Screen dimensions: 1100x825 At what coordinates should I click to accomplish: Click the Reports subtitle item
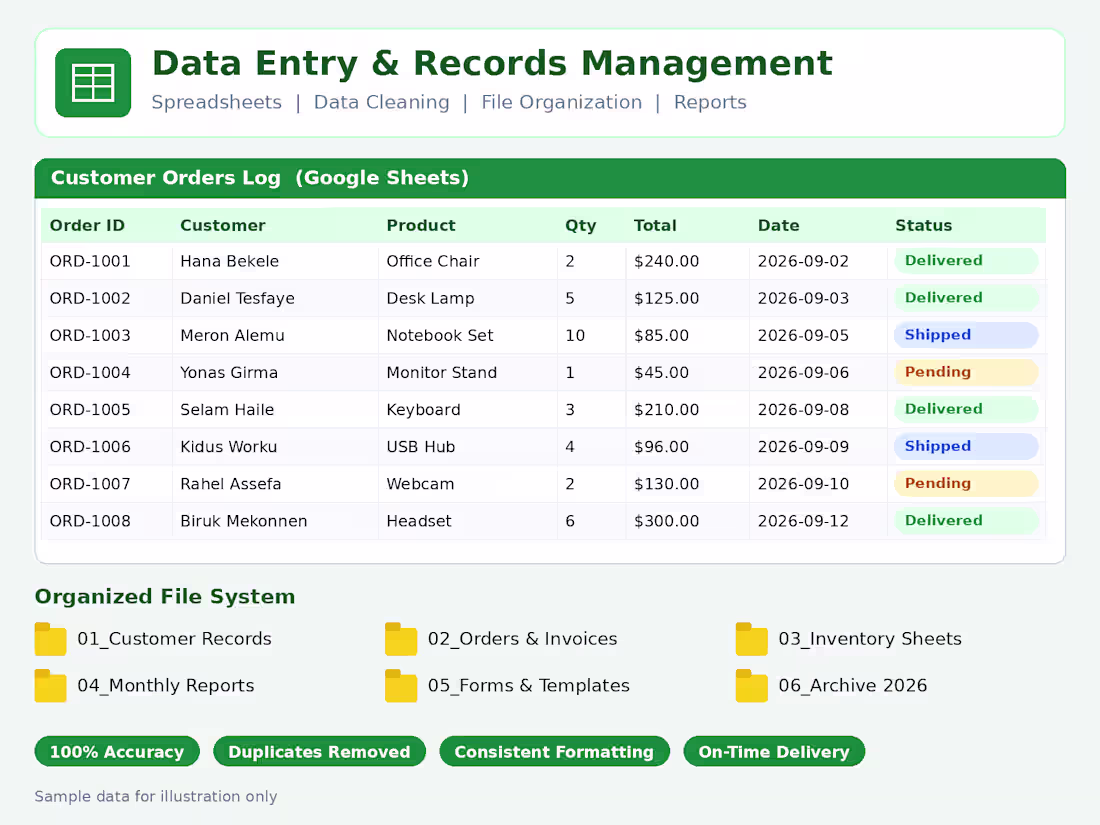(710, 102)
